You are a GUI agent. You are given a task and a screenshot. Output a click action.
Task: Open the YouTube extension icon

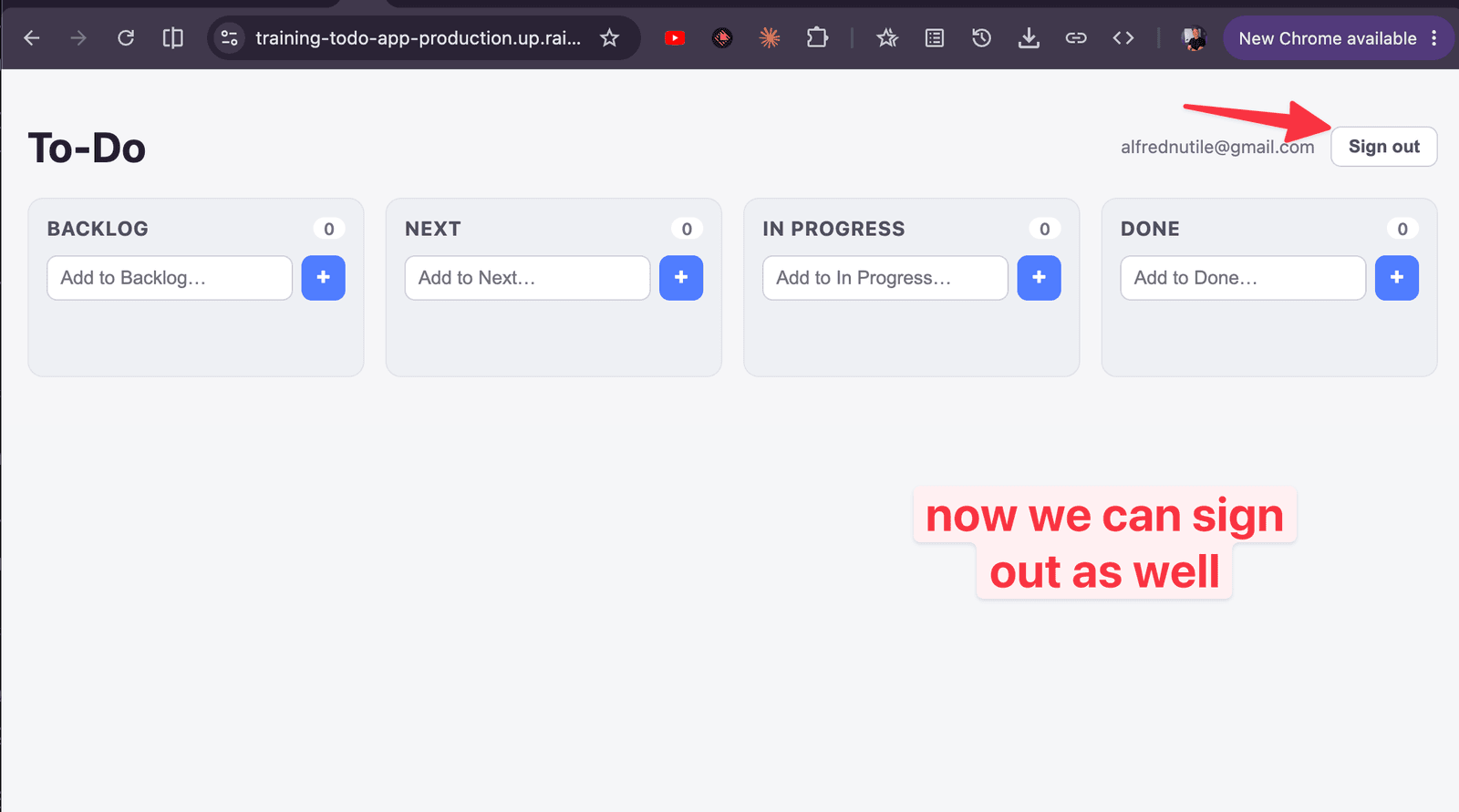(675, 38)
